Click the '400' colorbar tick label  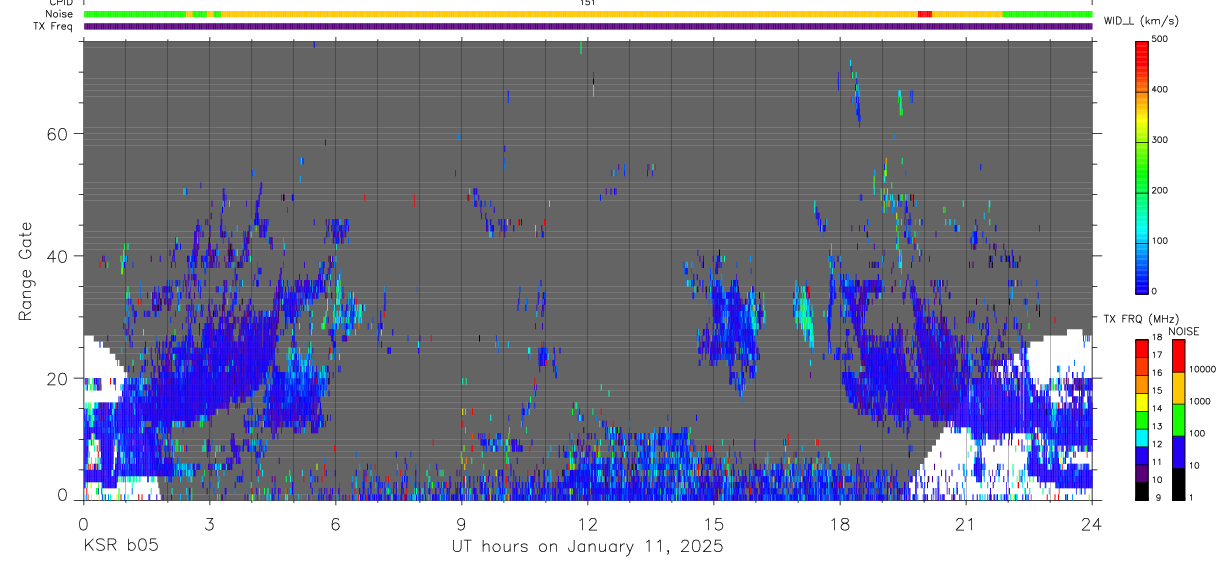tap(1160, 89)
